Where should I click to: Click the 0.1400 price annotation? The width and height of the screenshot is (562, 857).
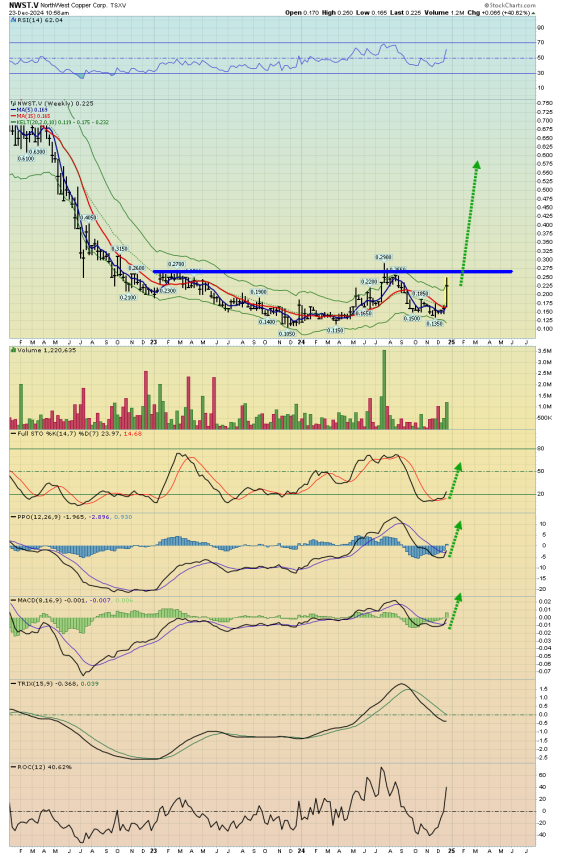267,322
